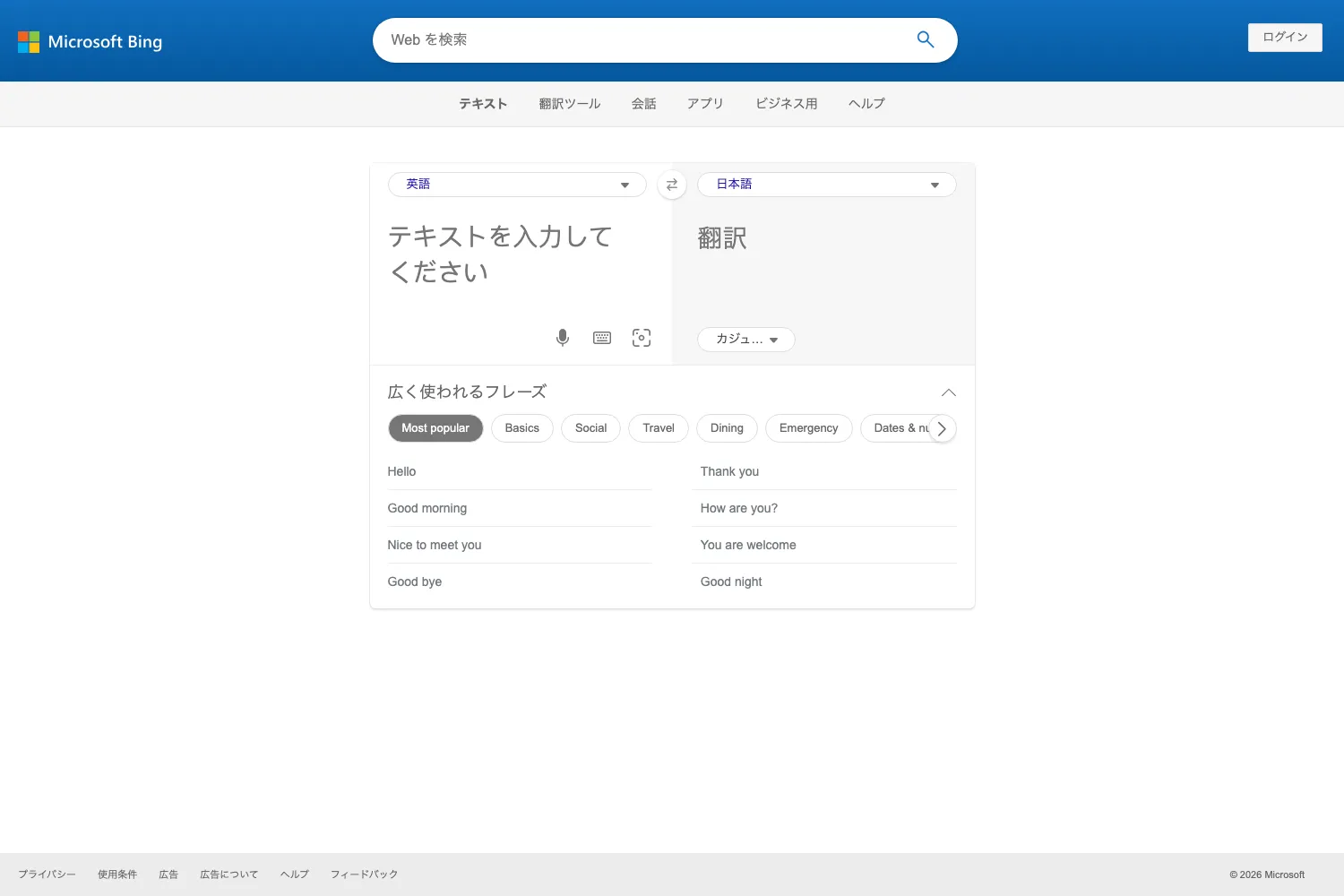
Task: Start voice input with the microphone icon
Action: 563,338
